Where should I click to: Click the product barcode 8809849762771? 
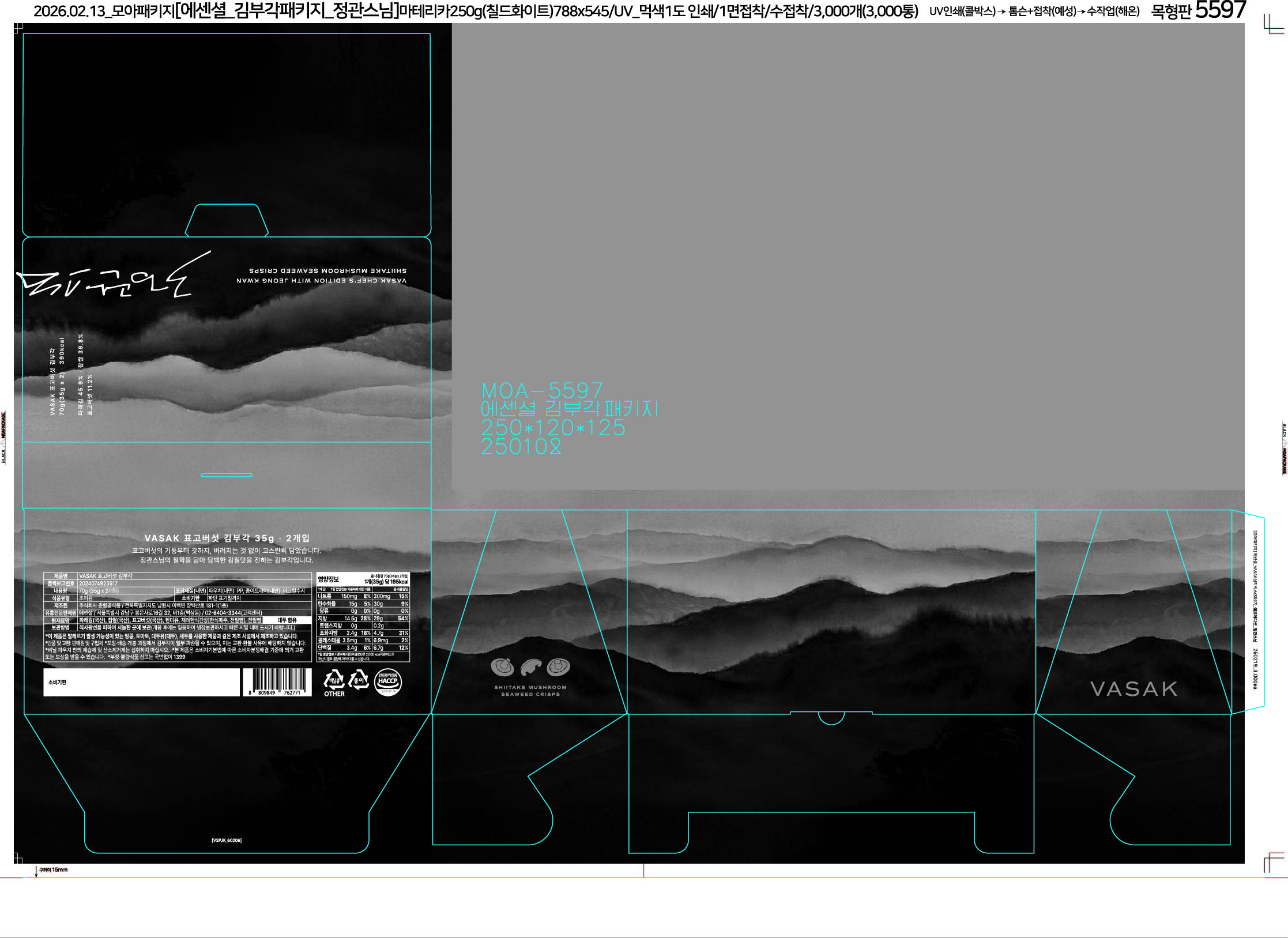277,682
